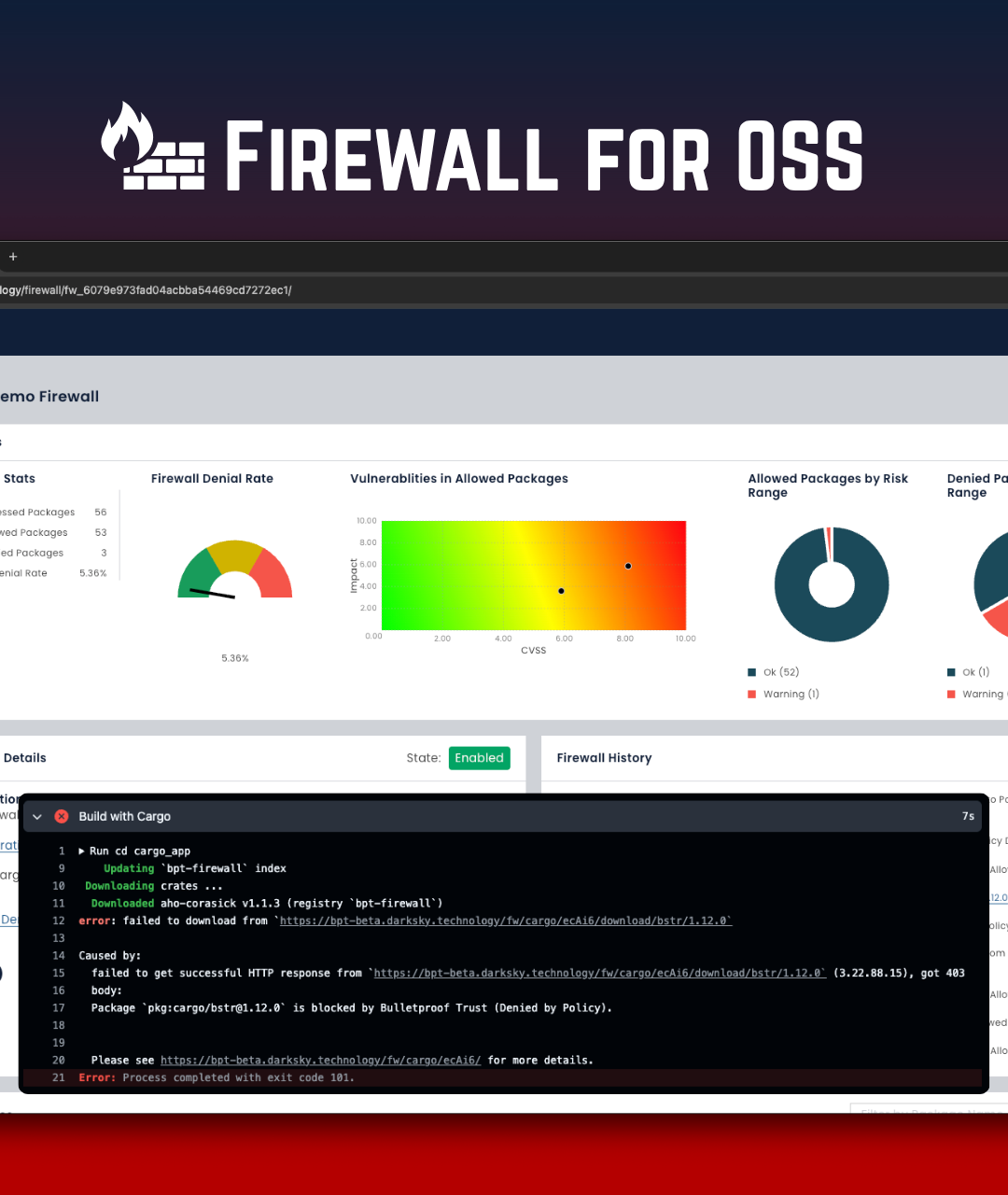Click log line 21 'Process completed with exit code 101'
Screen dimensions: 1008x1195
click(502, 1078)
